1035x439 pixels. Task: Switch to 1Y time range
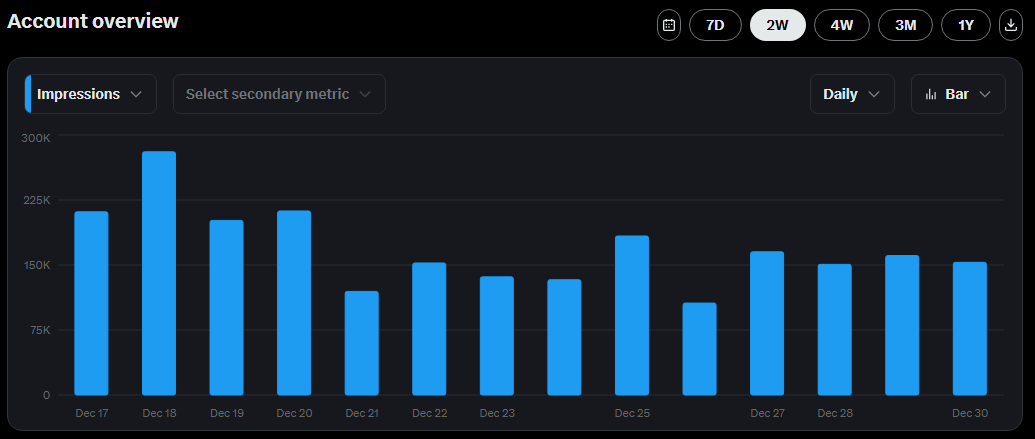click(966, 25)
